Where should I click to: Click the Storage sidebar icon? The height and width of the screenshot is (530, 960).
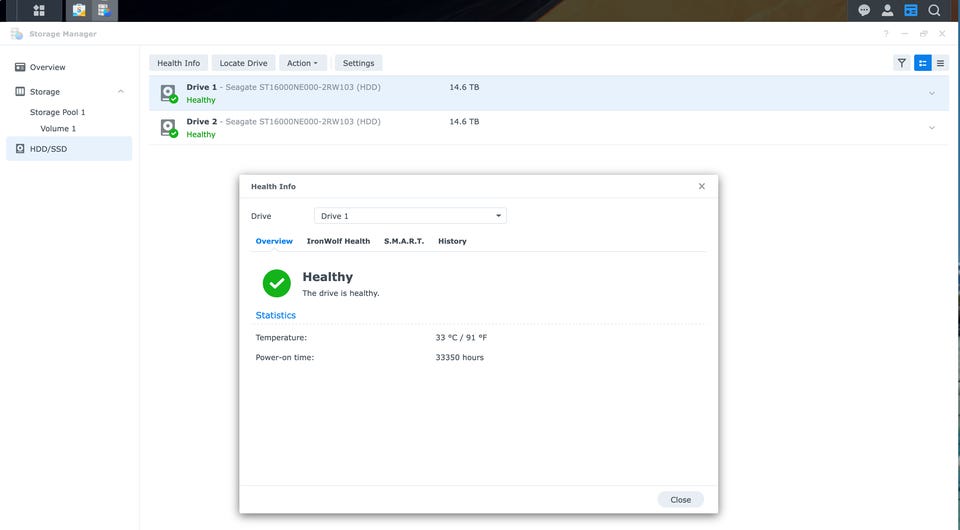[x=20, y=91]
